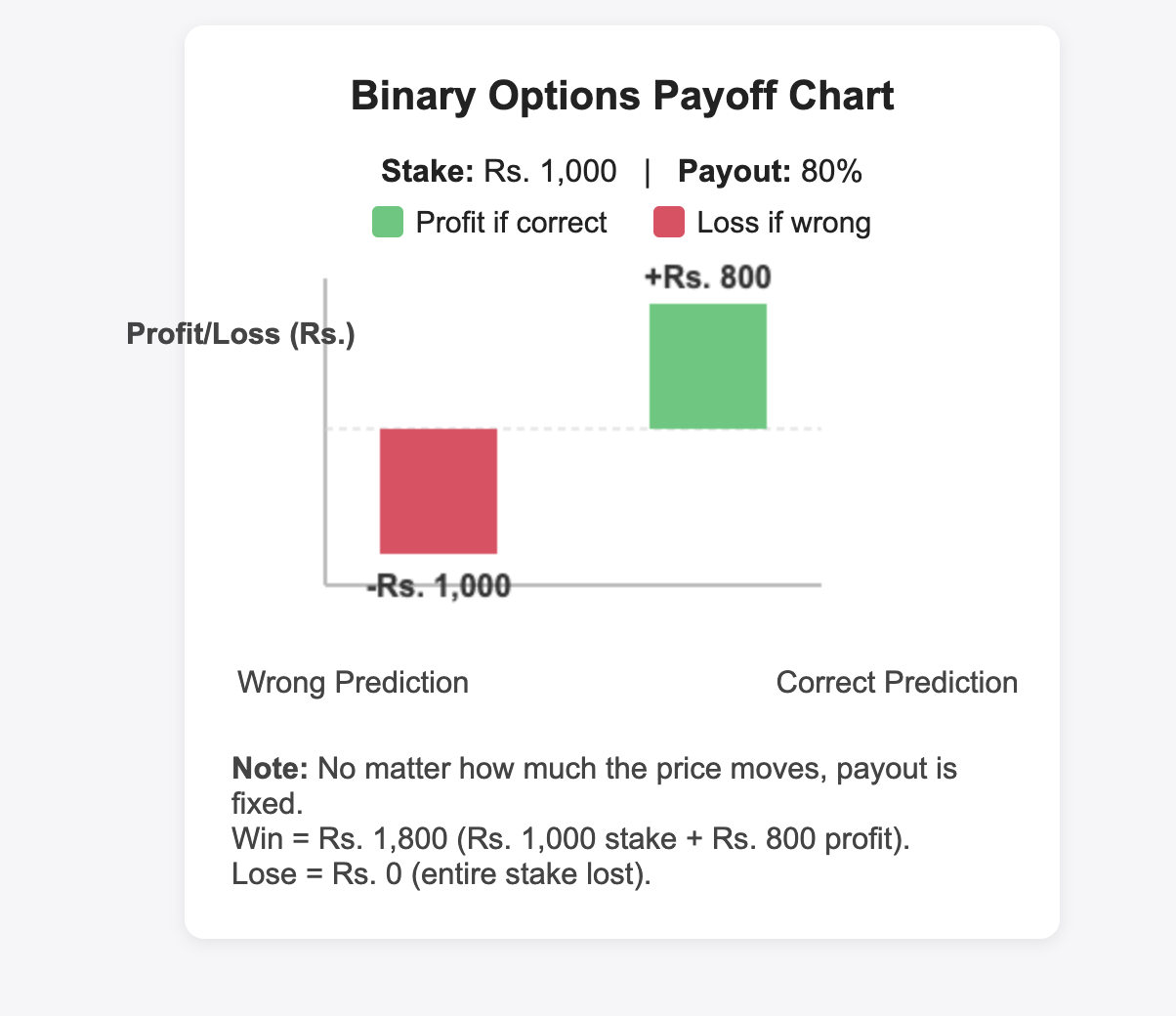Select the Profit if correct legend label

(x=511, y=223)
